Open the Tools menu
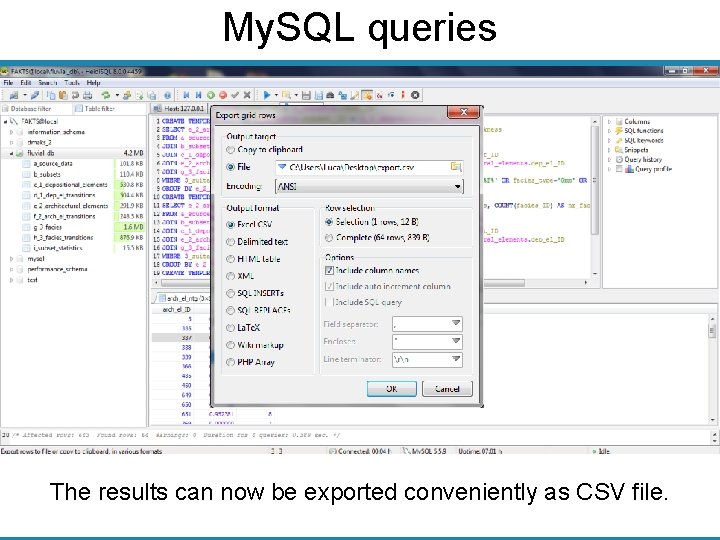Screen dimensions: 720x540 72,83
